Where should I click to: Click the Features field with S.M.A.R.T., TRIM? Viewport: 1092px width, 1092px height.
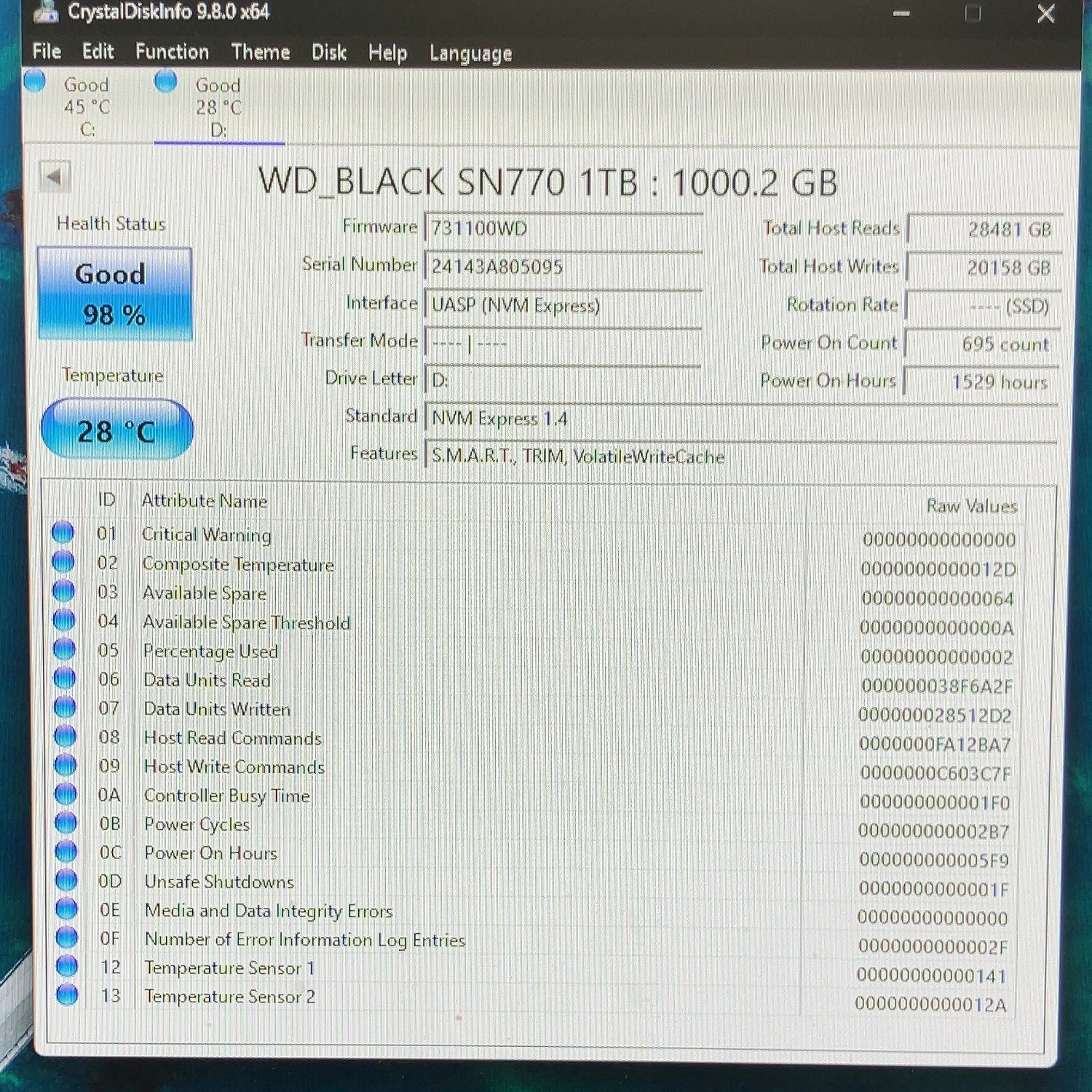click(741, 456)
